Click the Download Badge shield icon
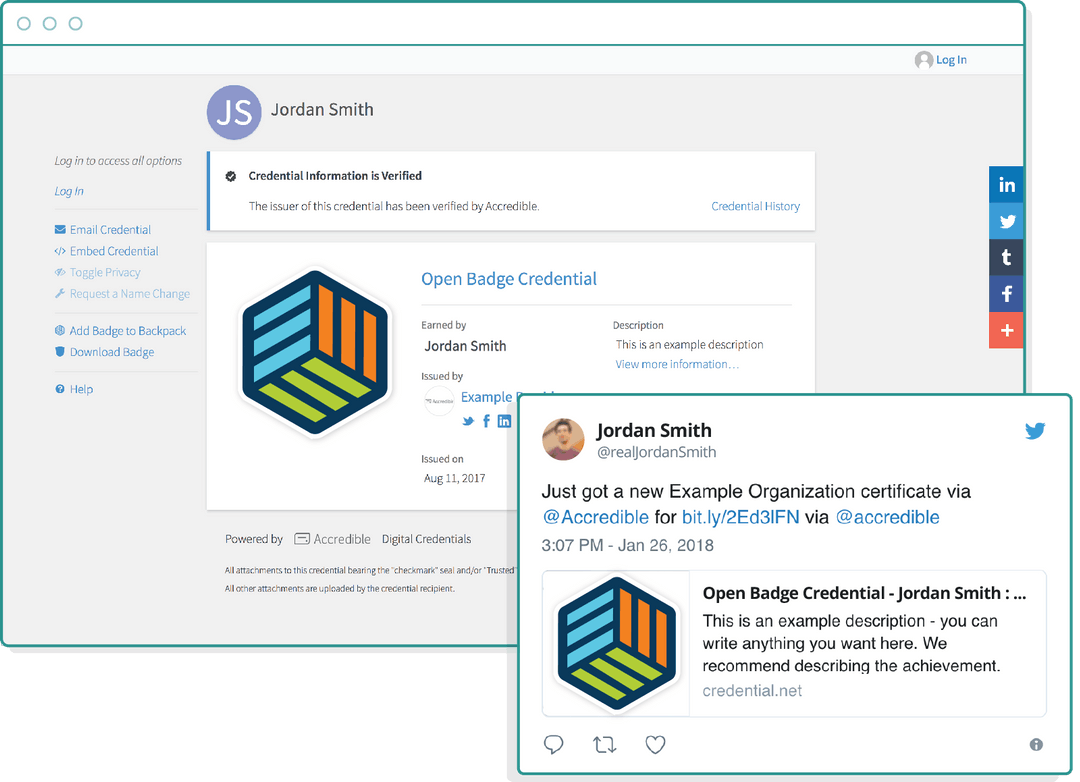Screen dimensions: 1080x782 click(x=60, y=352)
